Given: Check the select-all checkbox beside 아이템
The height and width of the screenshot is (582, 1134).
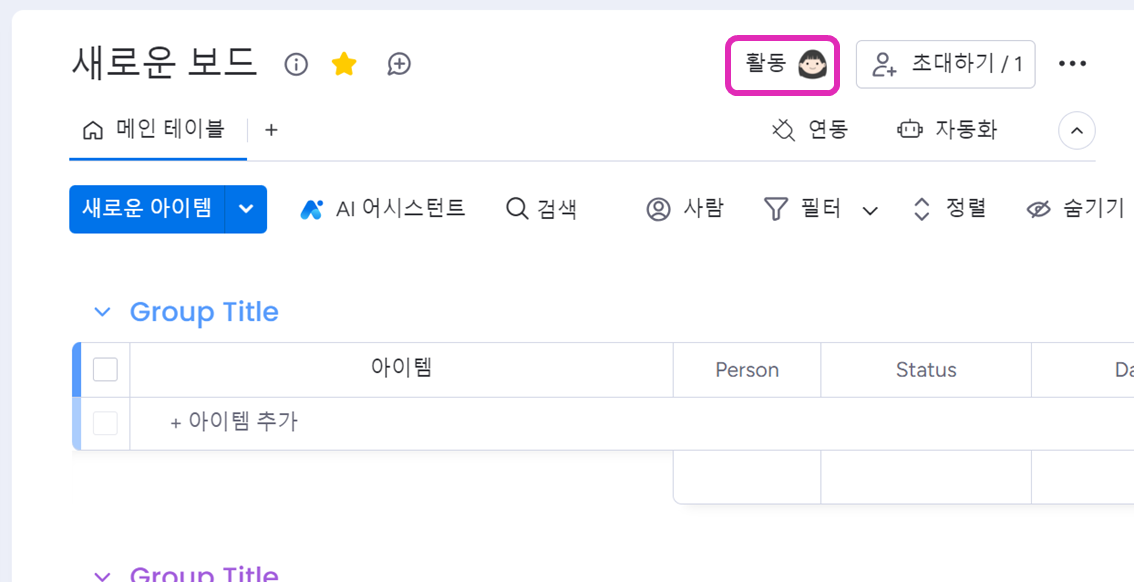Looking at the screenshot, I should 105,370.
